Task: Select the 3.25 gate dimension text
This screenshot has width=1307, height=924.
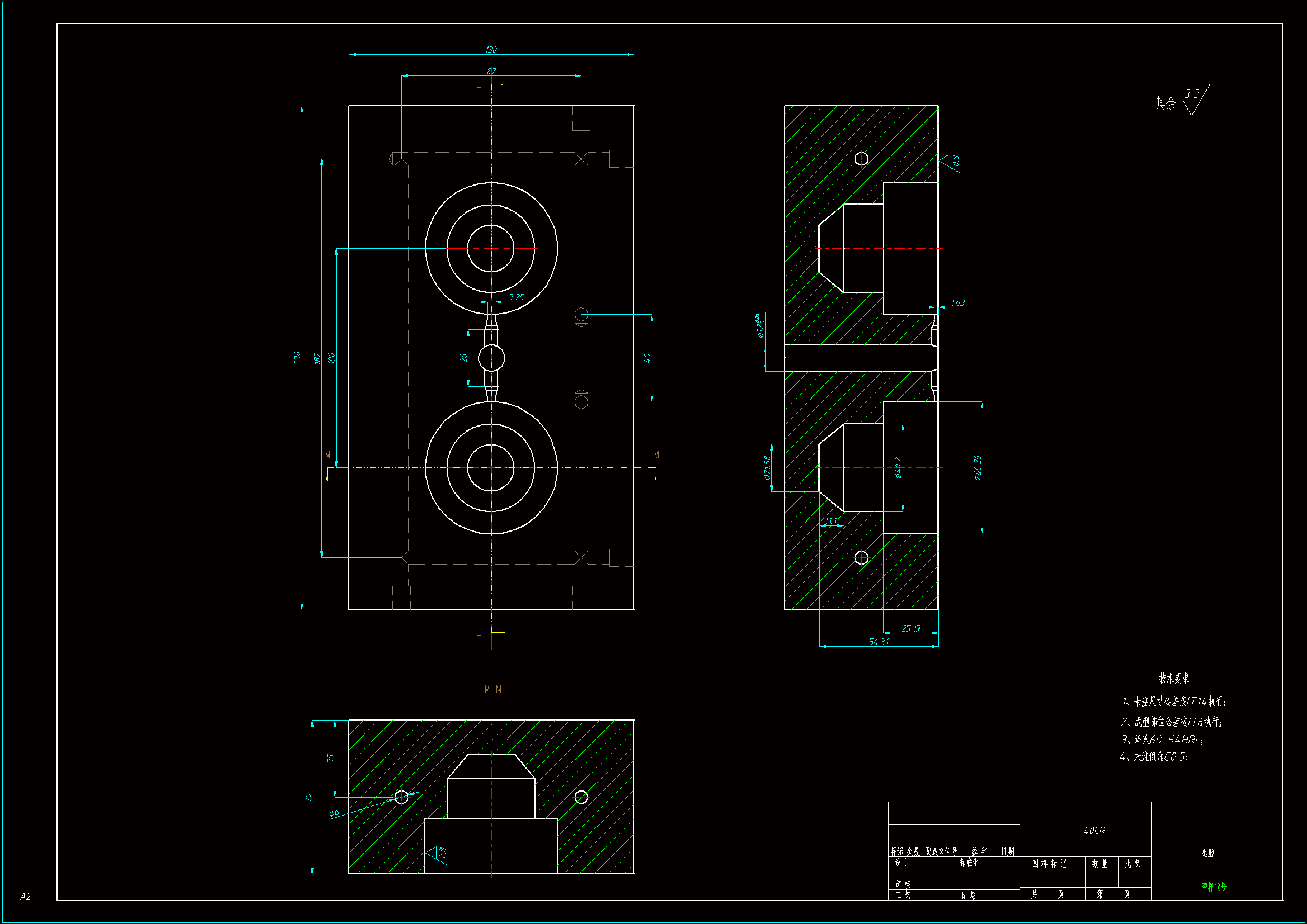Action: pos(516,297)
